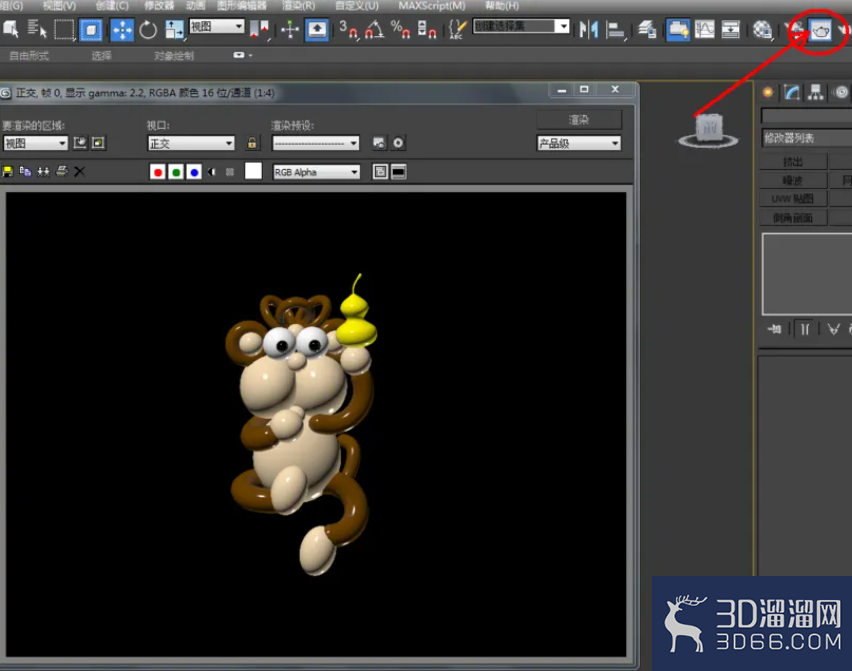Image resolution: width=852 pixels, height=671 pixels.
Task: Print the rendered image
Action: [61, 172]
